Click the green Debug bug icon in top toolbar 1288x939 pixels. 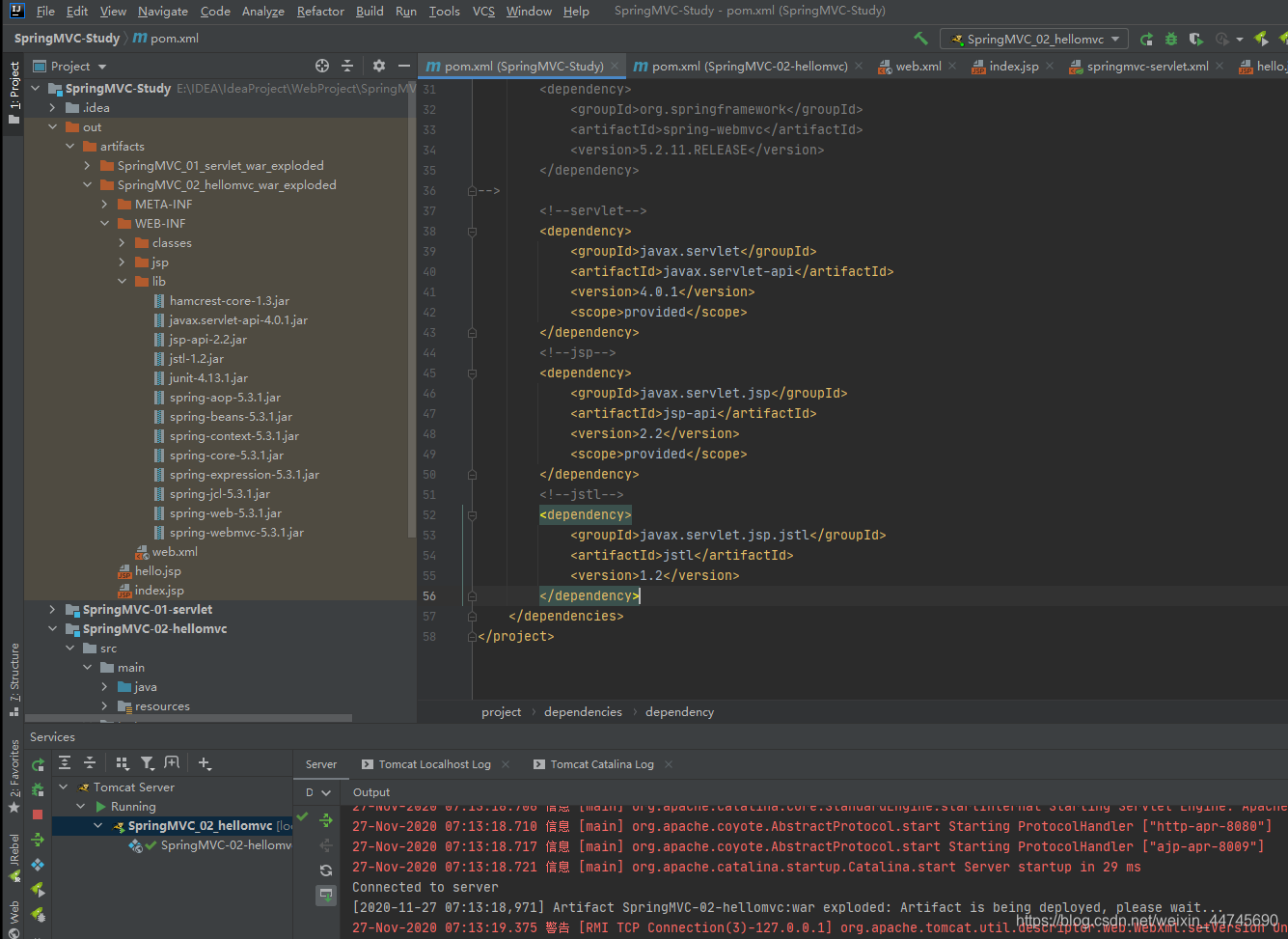[1171, 39]
